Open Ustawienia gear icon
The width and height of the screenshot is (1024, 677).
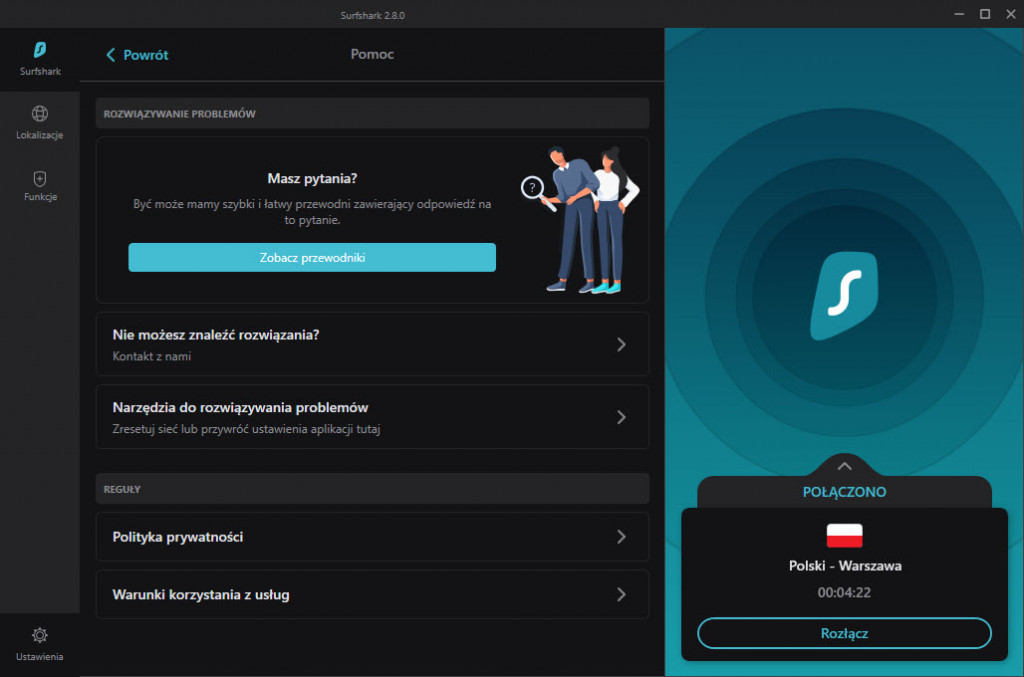click(x=40, y=635)
